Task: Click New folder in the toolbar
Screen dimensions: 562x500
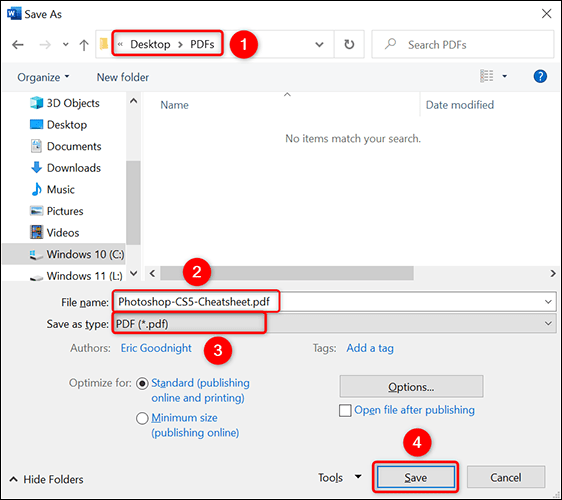Action: coord(123,77)
